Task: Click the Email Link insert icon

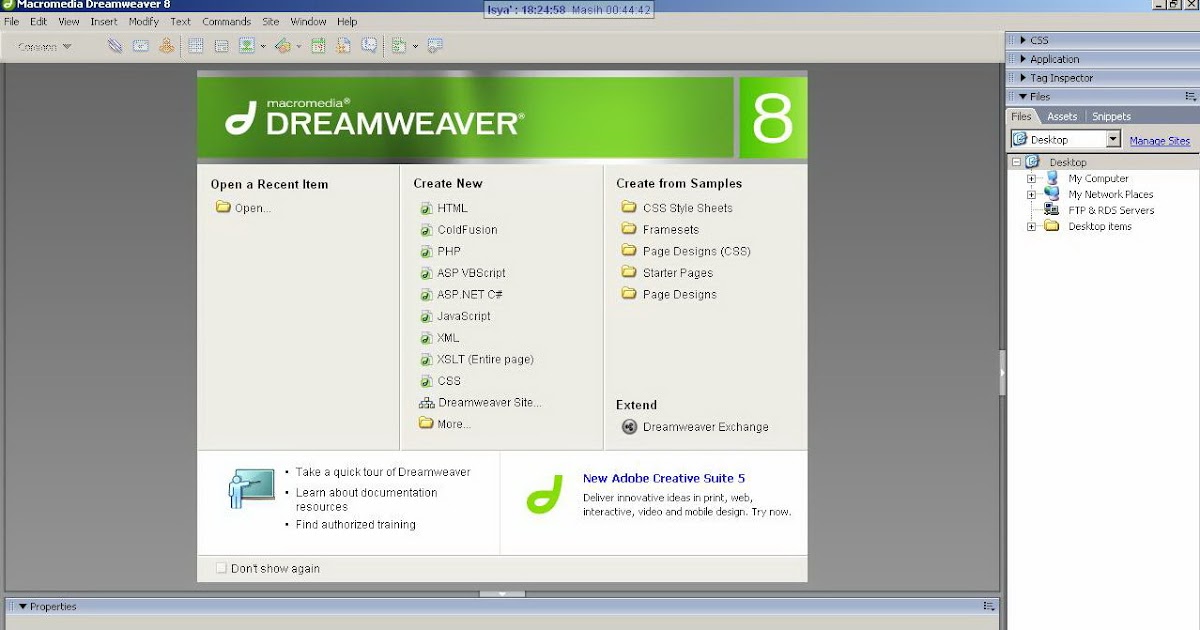Action: [x=141, y=46]
